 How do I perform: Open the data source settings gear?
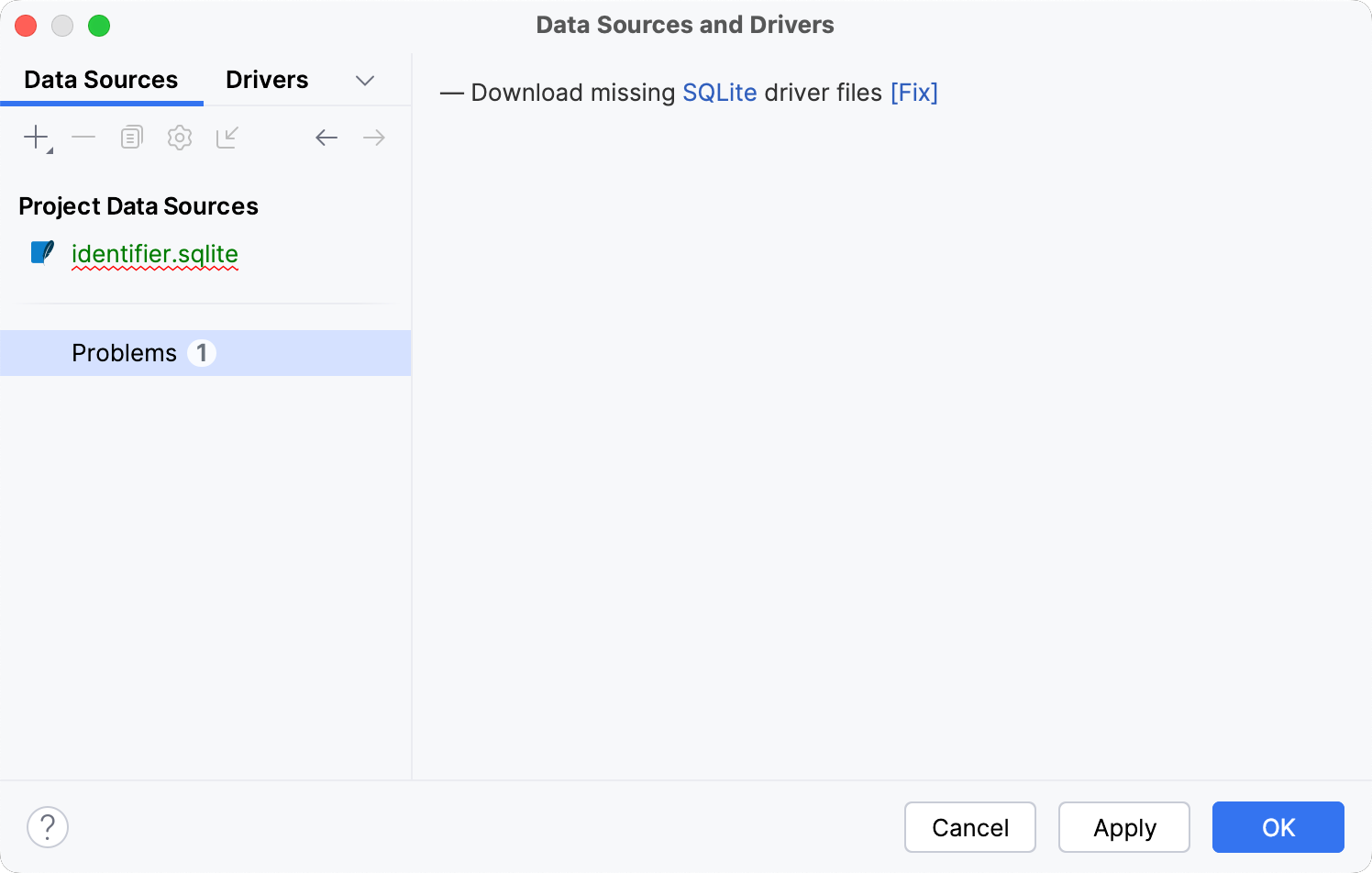point(180,137)
